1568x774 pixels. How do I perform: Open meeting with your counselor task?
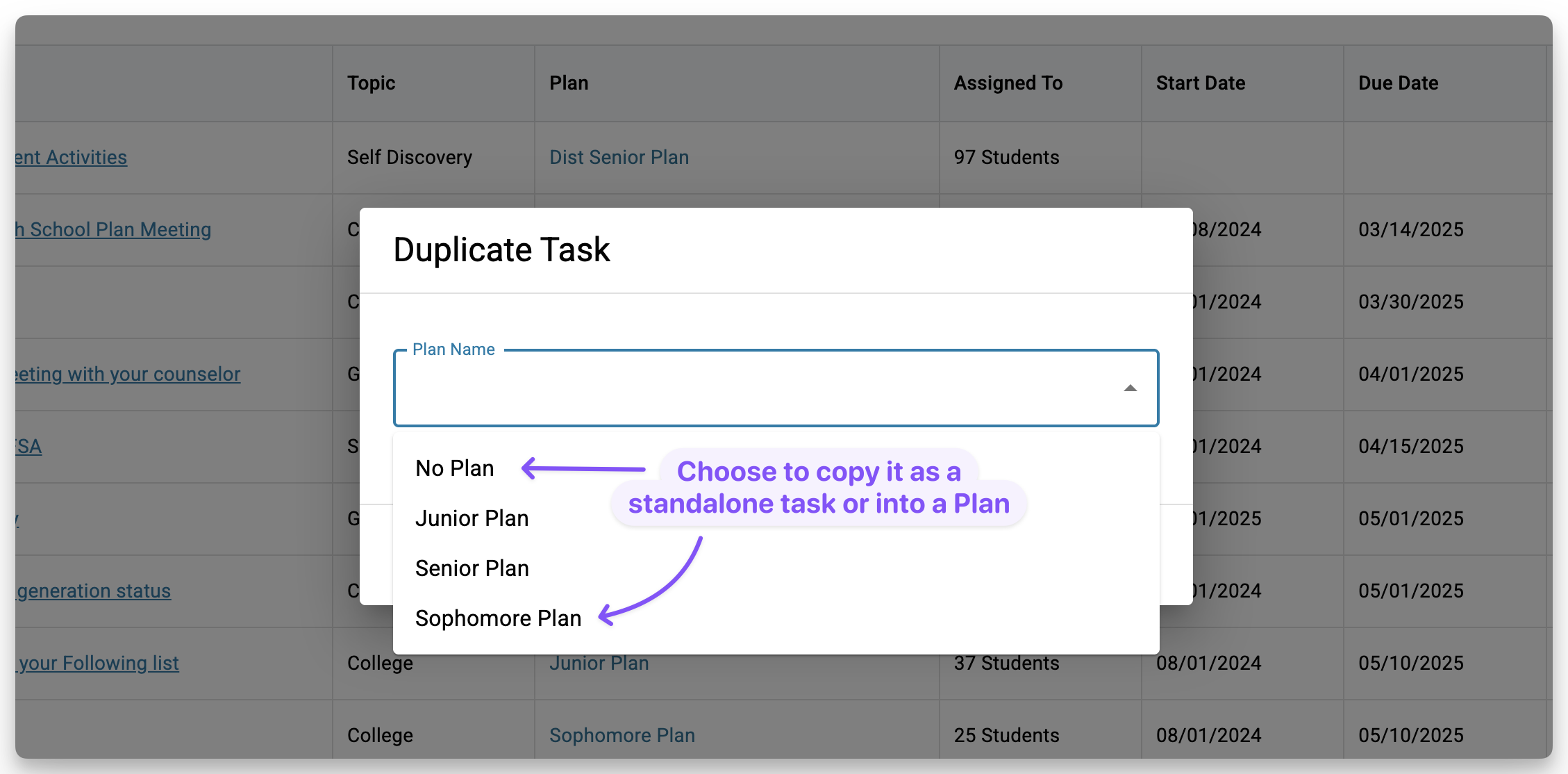point(128,374)
